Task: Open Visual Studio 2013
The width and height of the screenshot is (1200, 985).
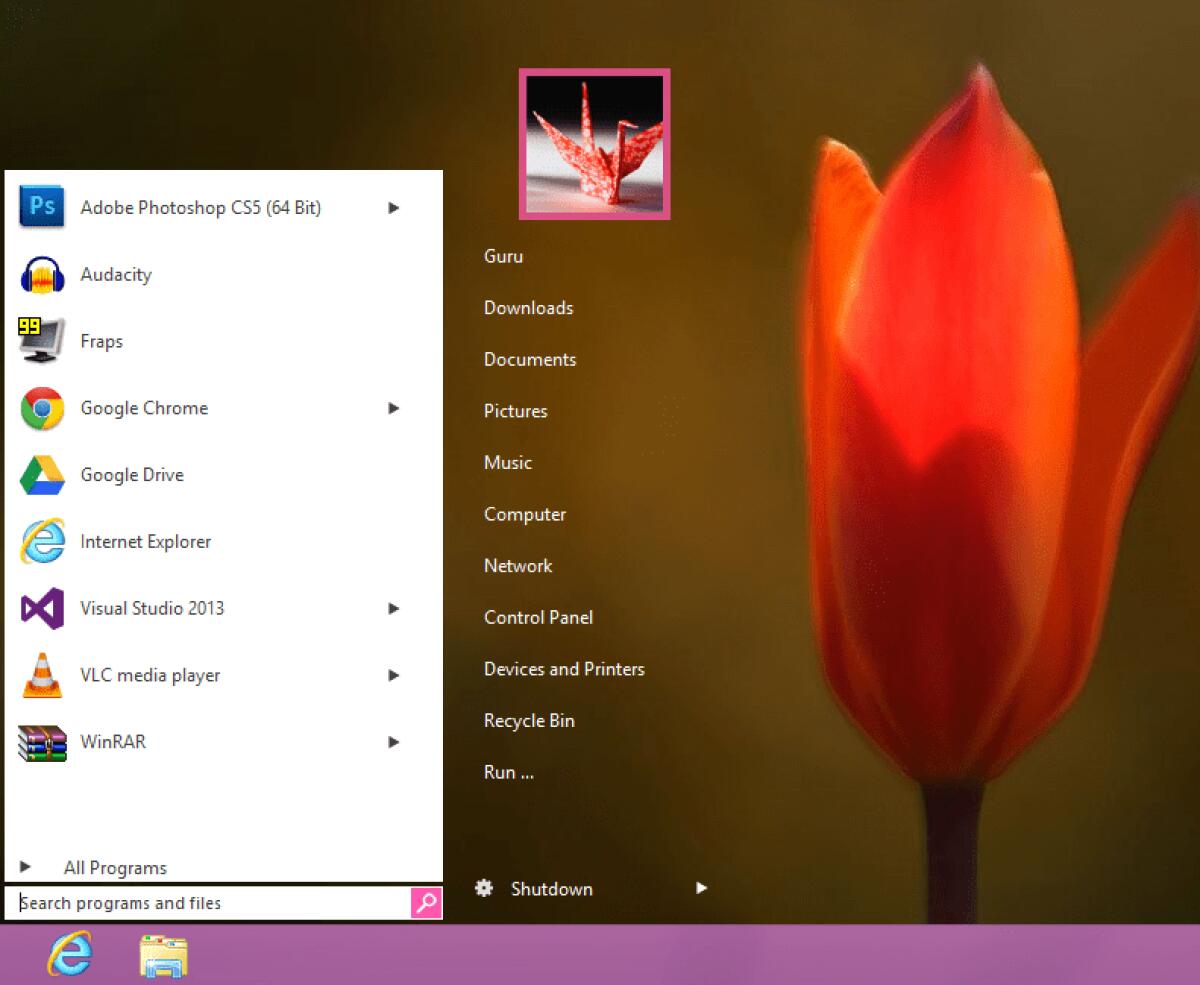Action: pos(152,608)
